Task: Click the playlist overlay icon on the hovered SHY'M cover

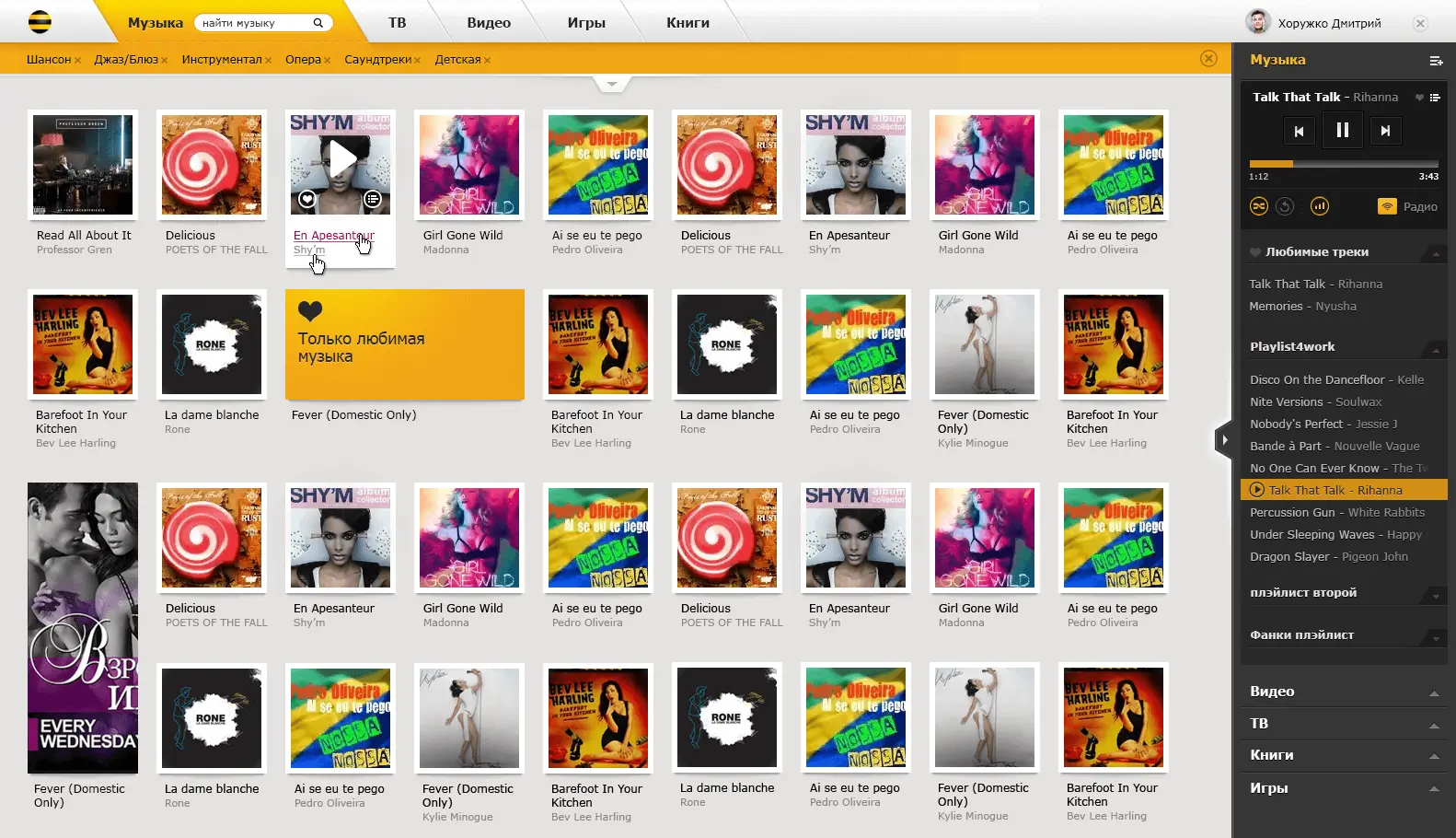Action: (372, 199)
